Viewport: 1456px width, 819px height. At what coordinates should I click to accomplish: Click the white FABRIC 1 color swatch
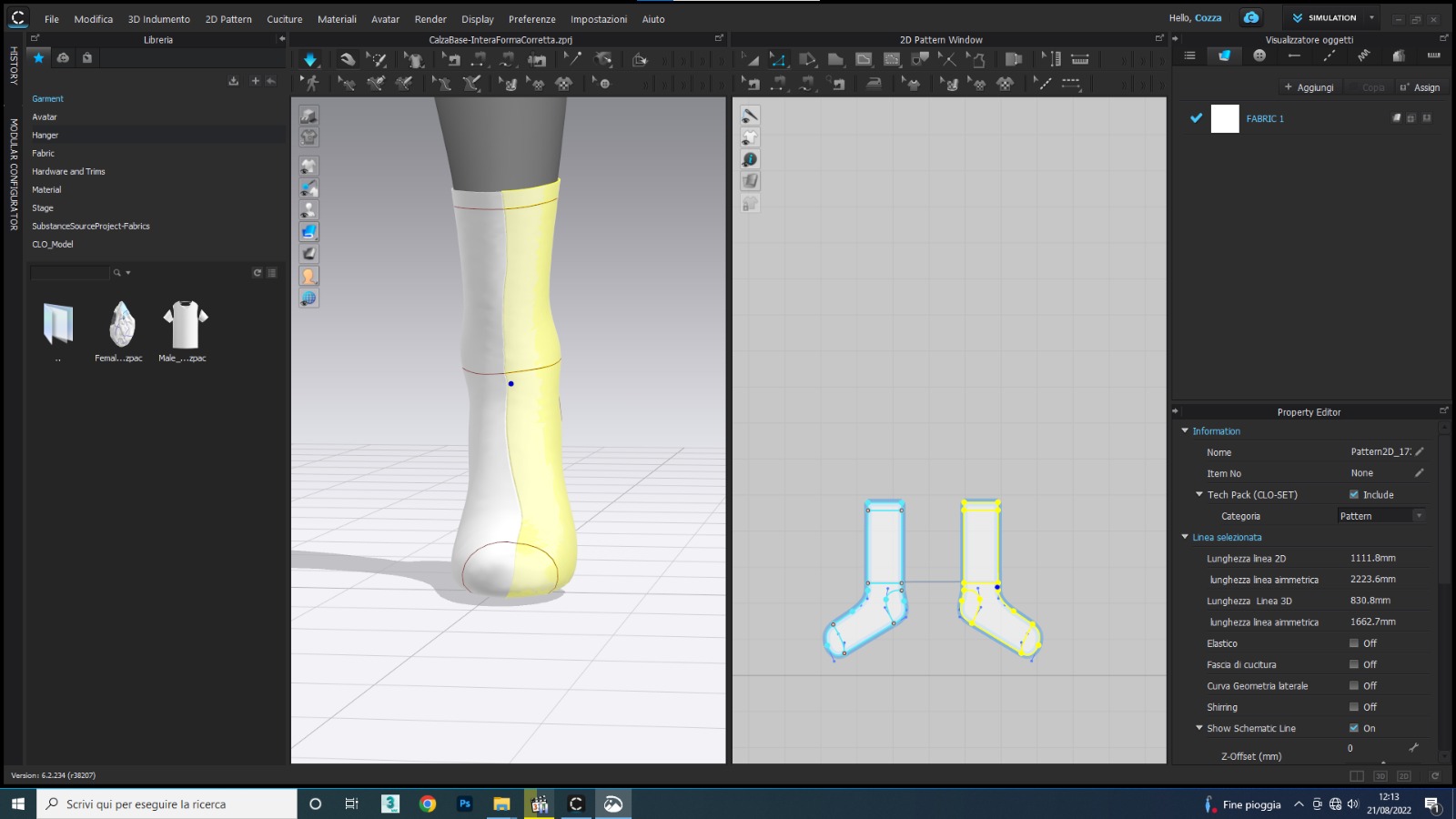(x=1225, y=118)
